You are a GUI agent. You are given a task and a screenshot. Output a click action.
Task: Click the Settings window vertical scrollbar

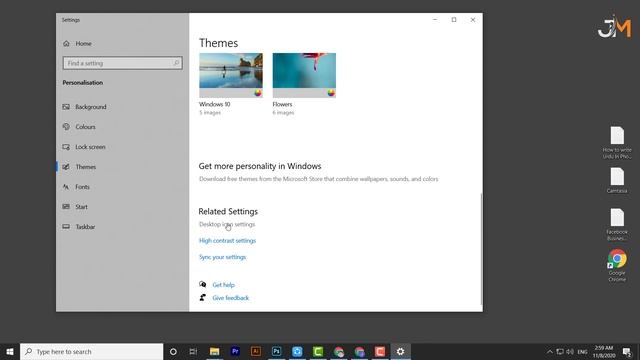point(481,249)
